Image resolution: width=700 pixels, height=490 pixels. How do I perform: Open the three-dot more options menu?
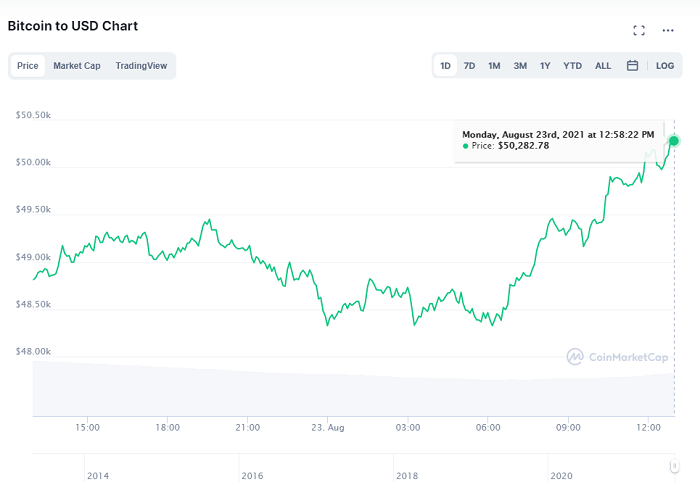click(668, 30)
